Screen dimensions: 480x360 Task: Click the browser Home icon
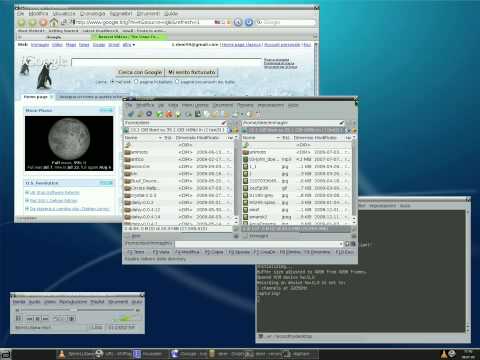(54, 22)
